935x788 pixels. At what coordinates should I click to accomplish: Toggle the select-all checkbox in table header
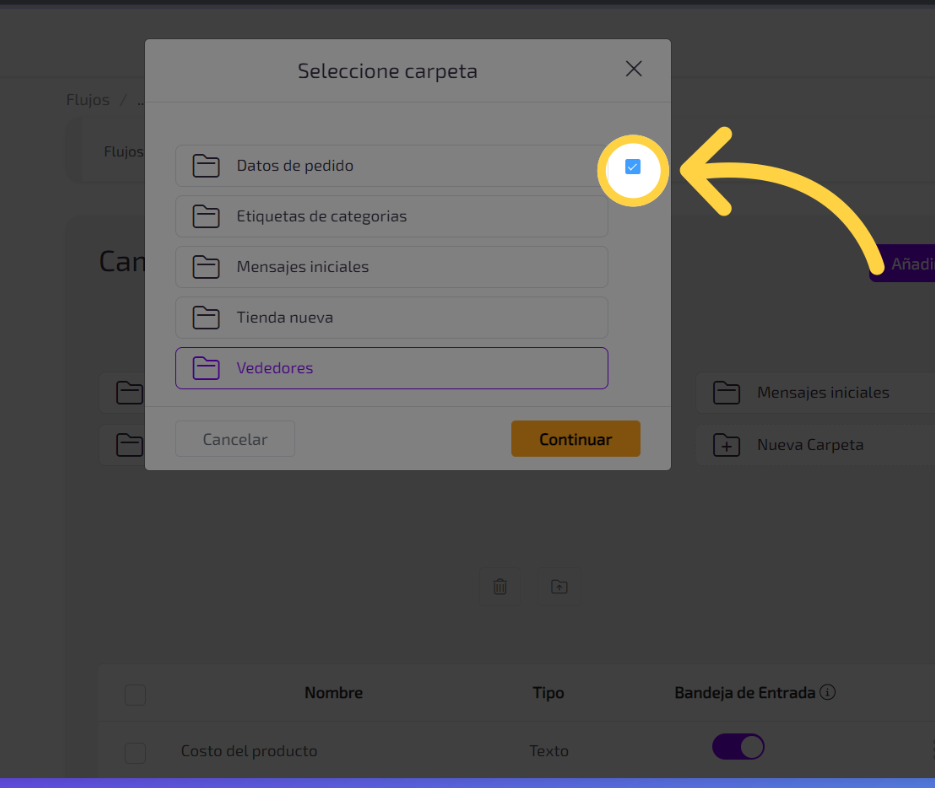(x=135, y=694)
